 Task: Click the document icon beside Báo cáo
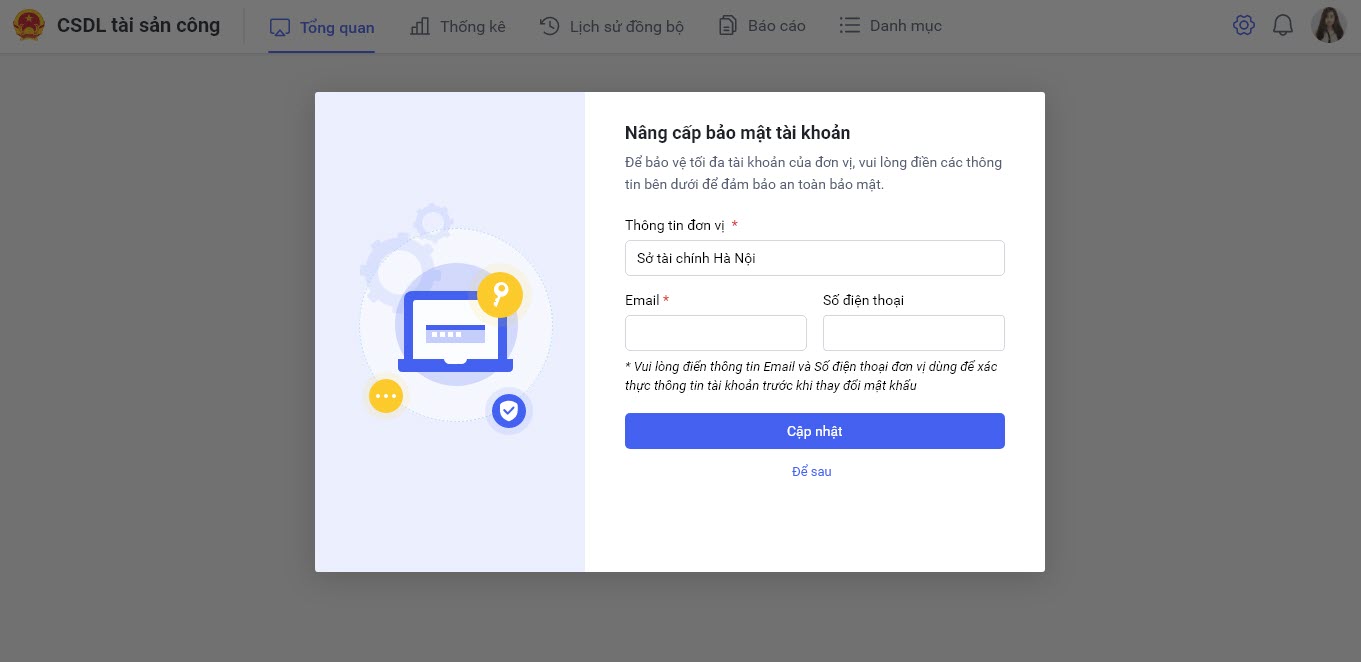[x=728, y=26]
